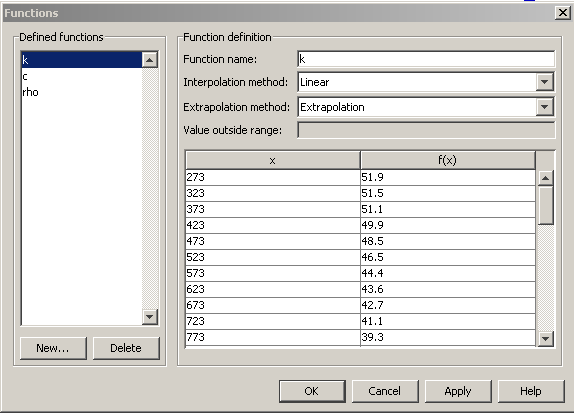Click the Apply button
This screenshot has height=415, width=574.
[458, 391]
